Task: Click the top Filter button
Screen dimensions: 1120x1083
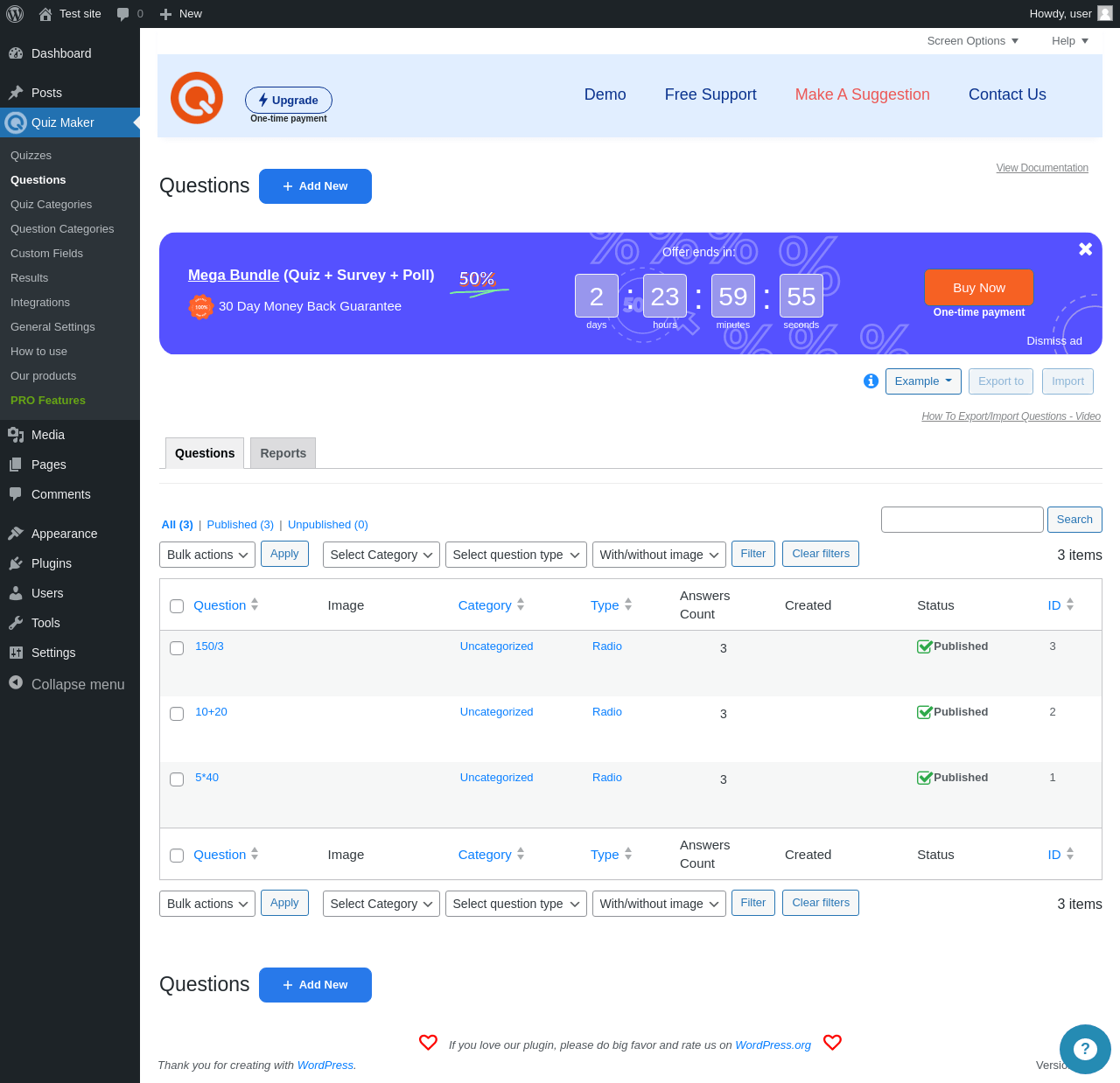Action: point(753,554)
